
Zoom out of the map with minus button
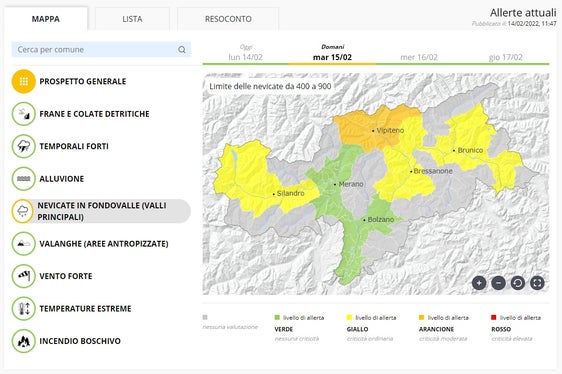coord(499,283)
